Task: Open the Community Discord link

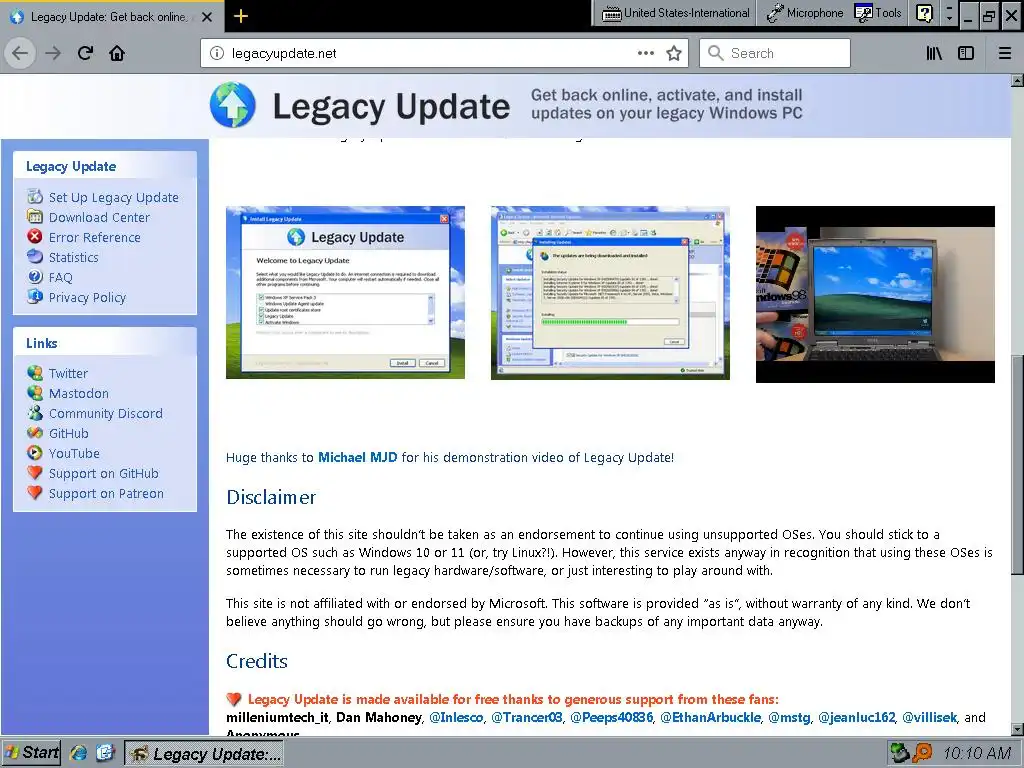Action: [106, 413]
